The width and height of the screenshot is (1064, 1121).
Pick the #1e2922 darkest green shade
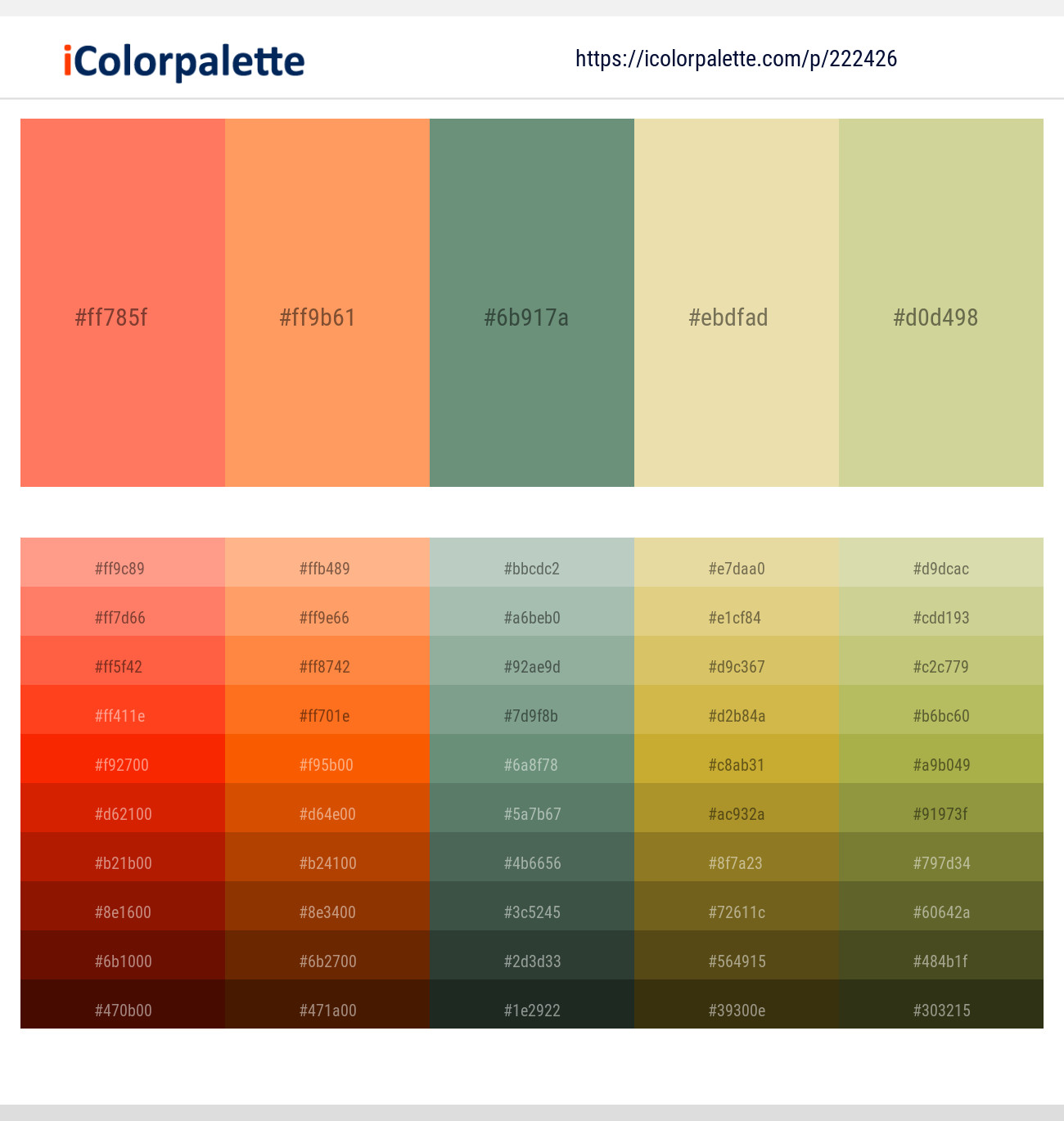coord(532,1010)
